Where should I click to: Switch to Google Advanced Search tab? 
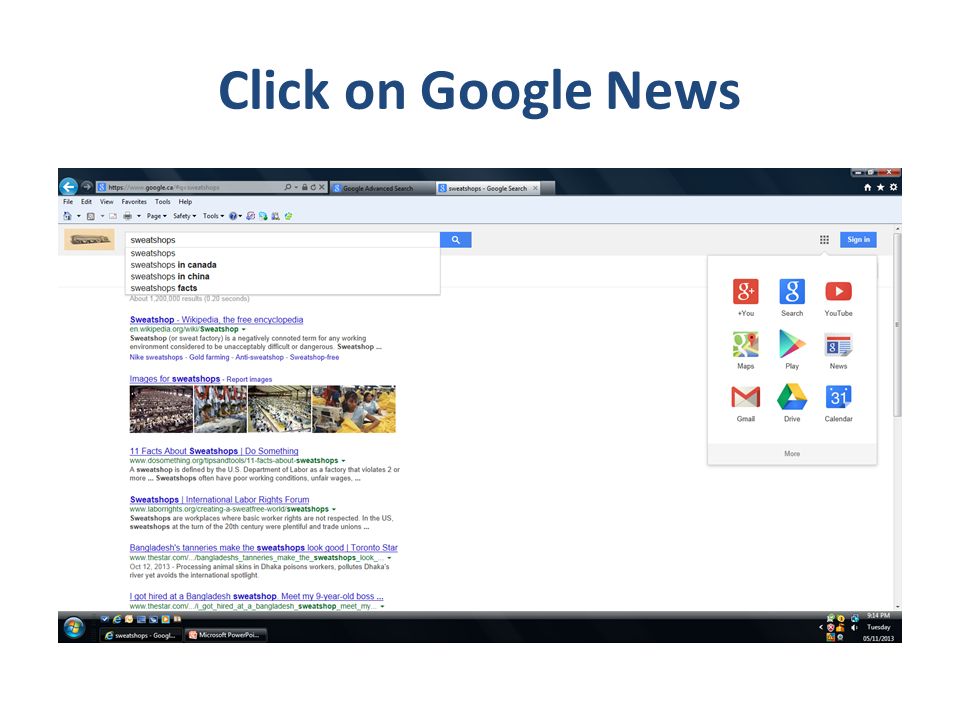tap(381, 188)
